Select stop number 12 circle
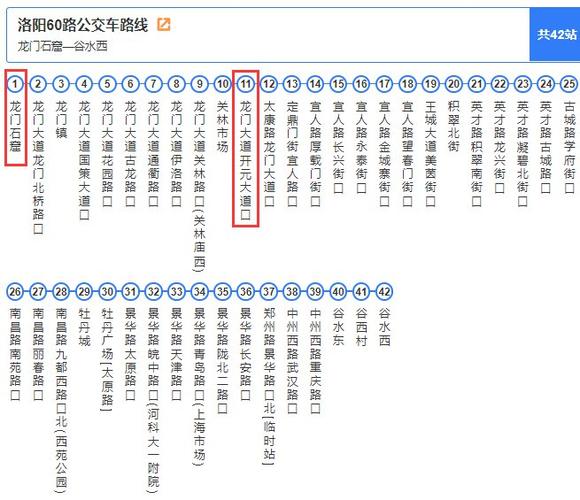 click(x=269, y=84)
